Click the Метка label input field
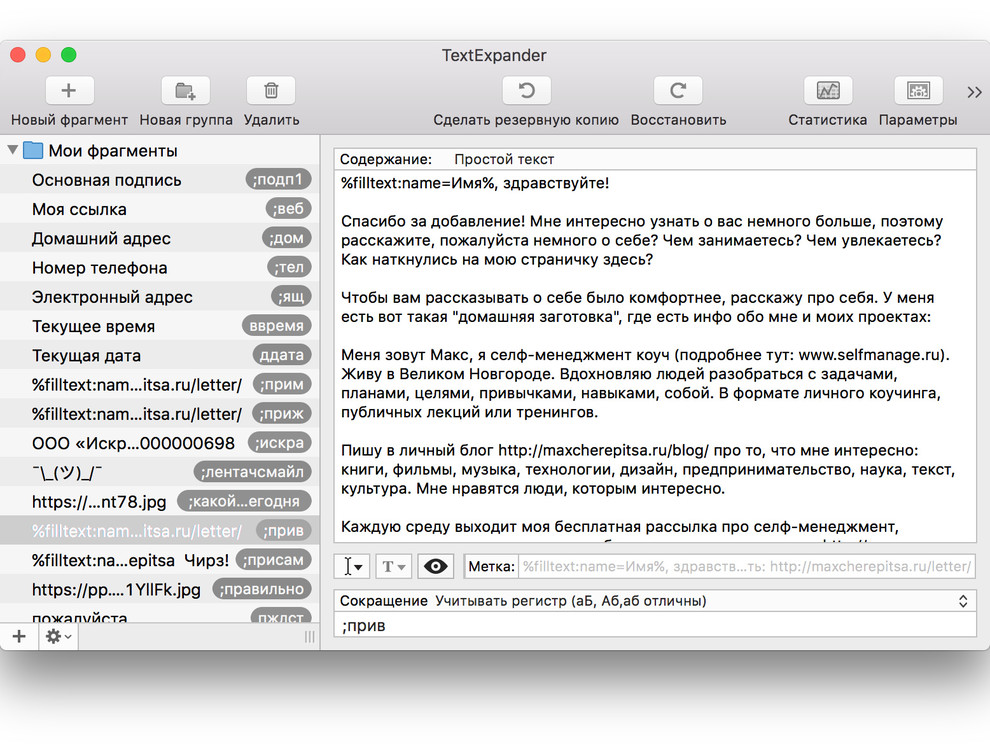Screen dimensions: 990x752 point(745,567)
